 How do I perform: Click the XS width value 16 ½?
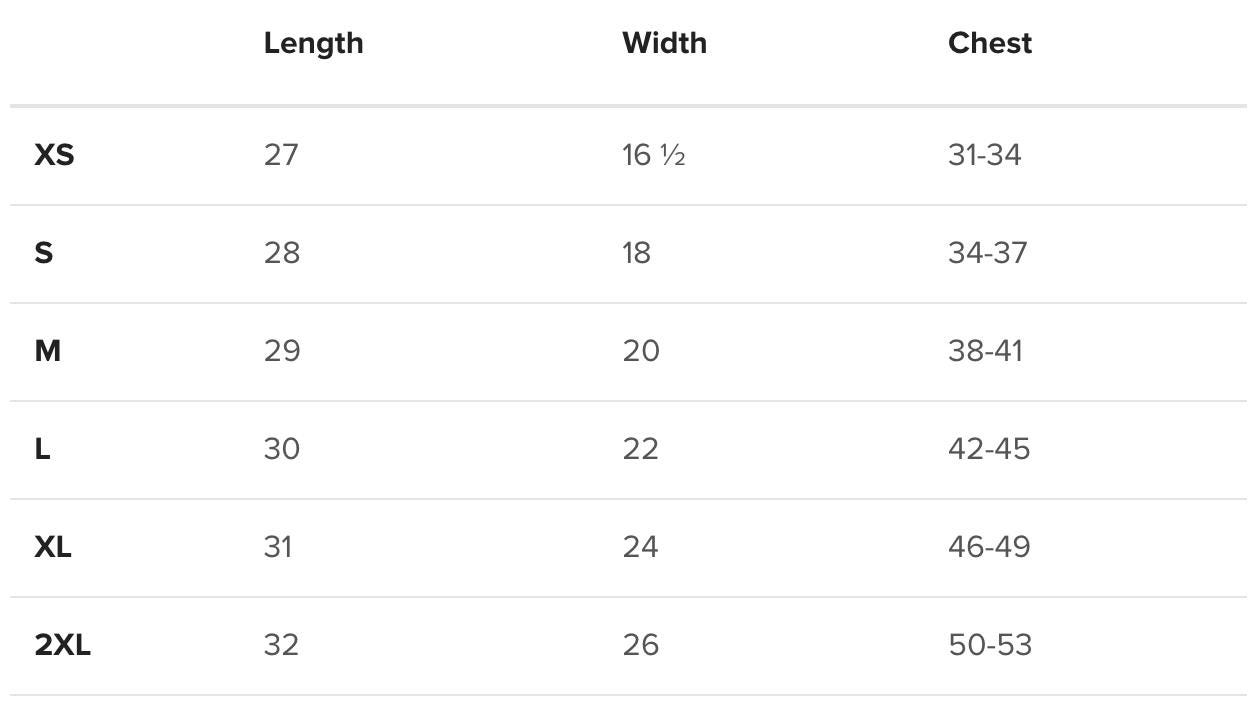point(653,155)
